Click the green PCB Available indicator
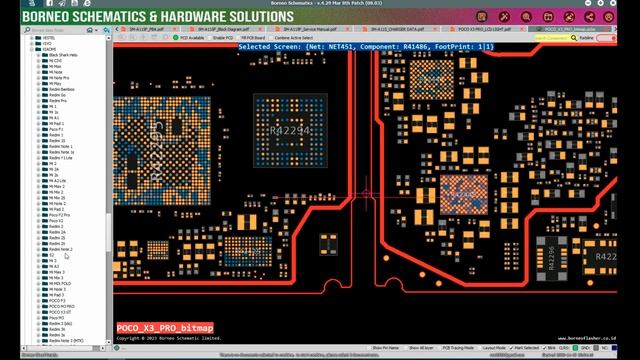The width and height of the screenshot is (640, 360). click(176, 38)
